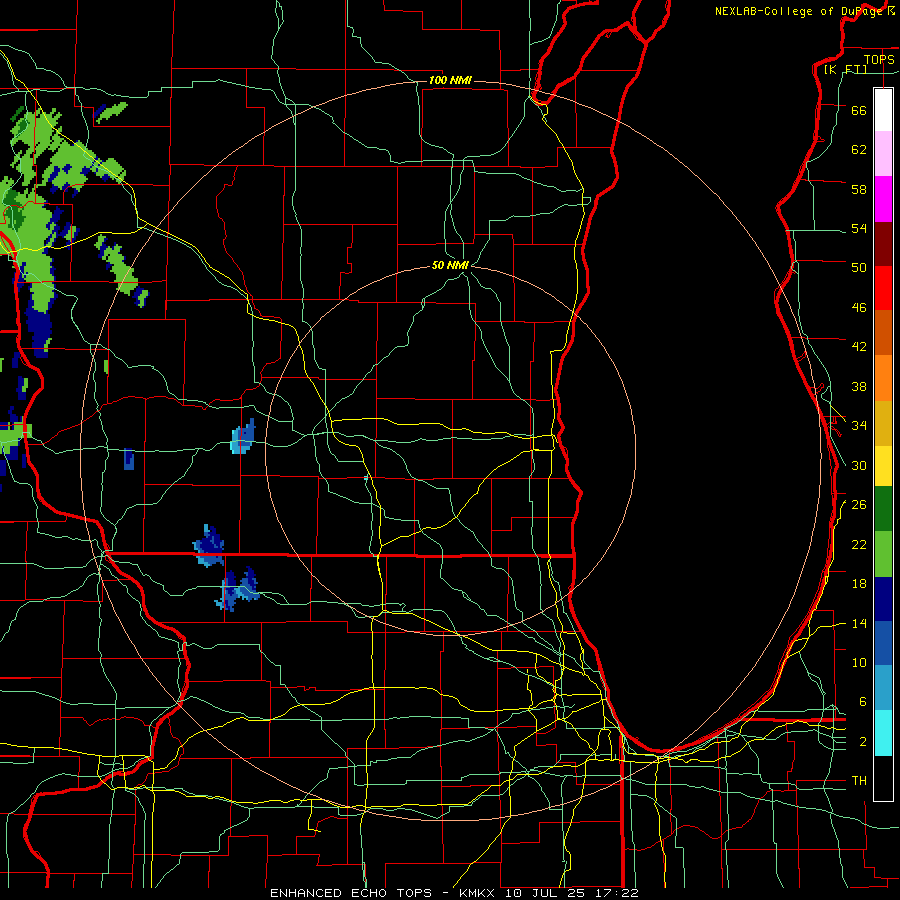Click the "66" value on the scale
The height and width of the screenshot is (900, 900).
859,110
